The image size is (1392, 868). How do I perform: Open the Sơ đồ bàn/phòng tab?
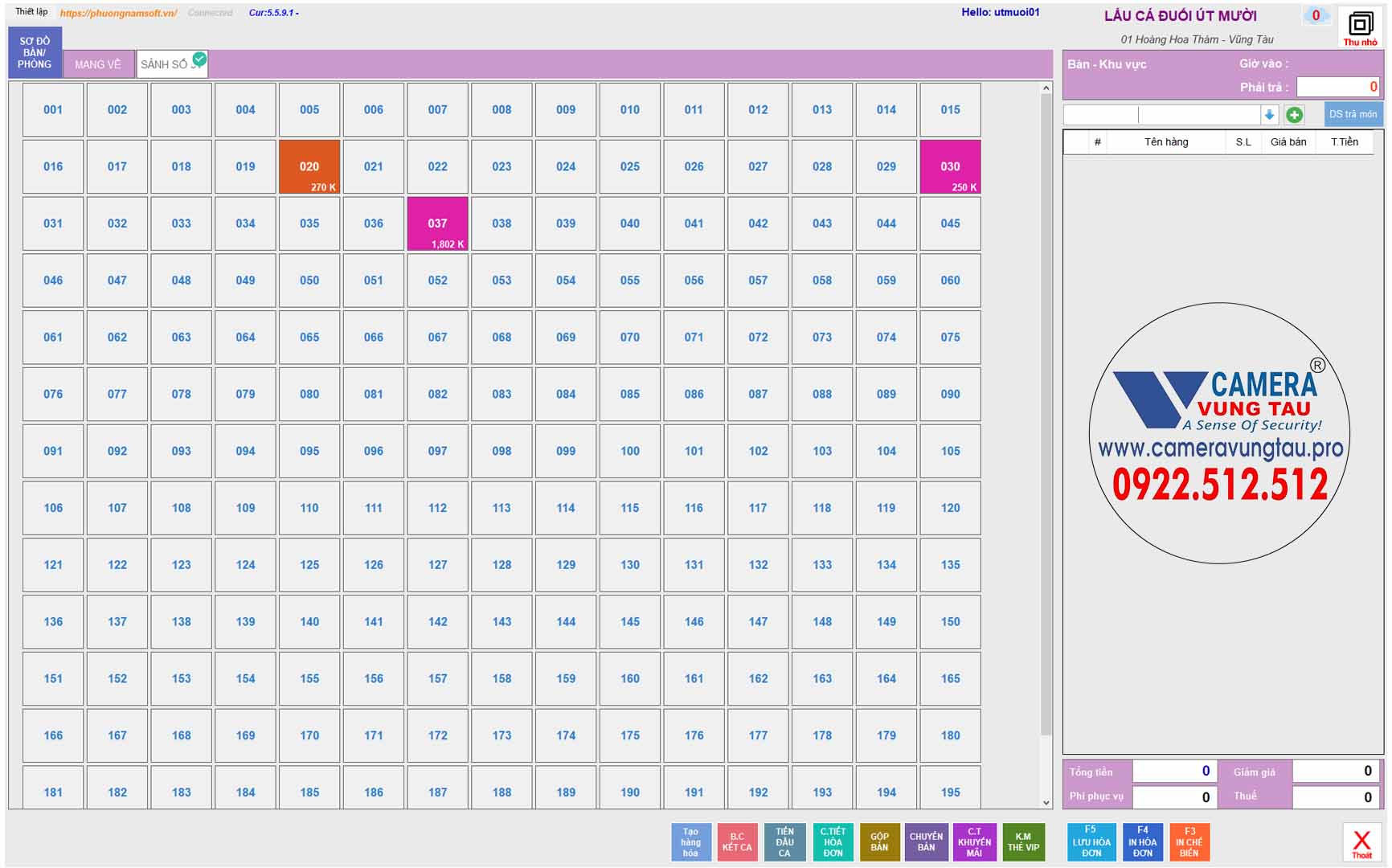click(x=35, y=52)
